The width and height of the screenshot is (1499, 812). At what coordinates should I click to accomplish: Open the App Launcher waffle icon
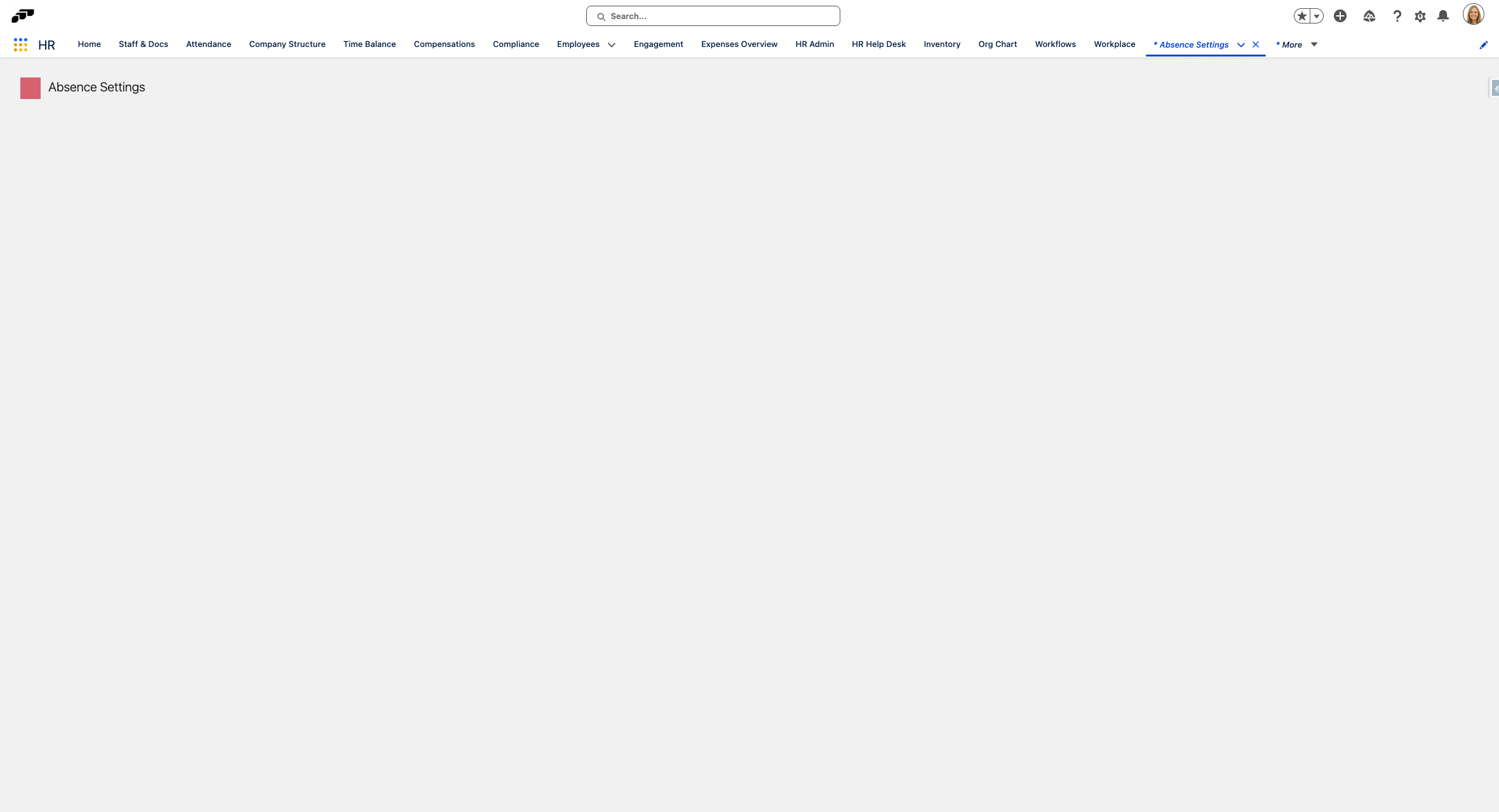[20, 44]
